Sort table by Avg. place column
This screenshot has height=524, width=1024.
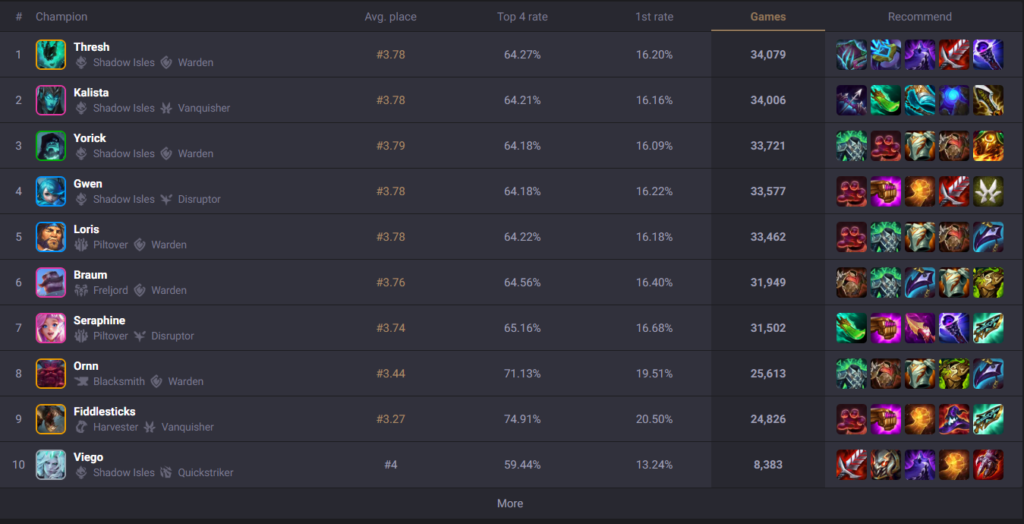(x=390, y=17)
